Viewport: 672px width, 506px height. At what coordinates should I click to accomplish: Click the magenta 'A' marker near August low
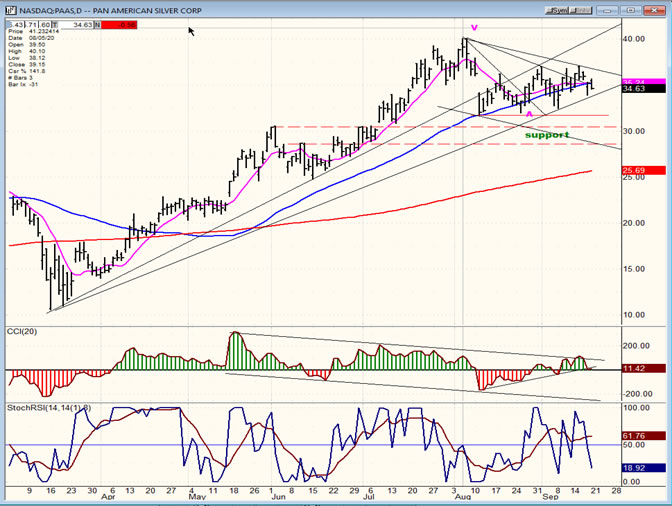point(528,115)
